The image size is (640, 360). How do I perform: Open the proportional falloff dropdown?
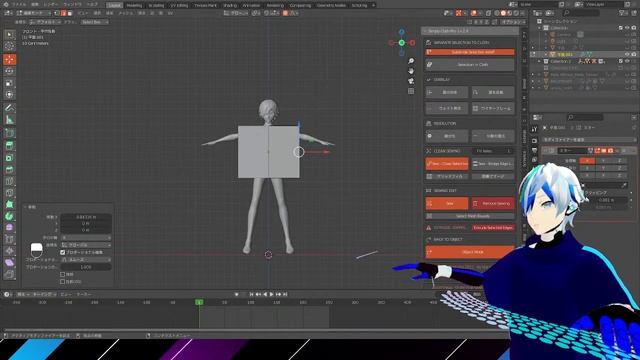point(86,260)
